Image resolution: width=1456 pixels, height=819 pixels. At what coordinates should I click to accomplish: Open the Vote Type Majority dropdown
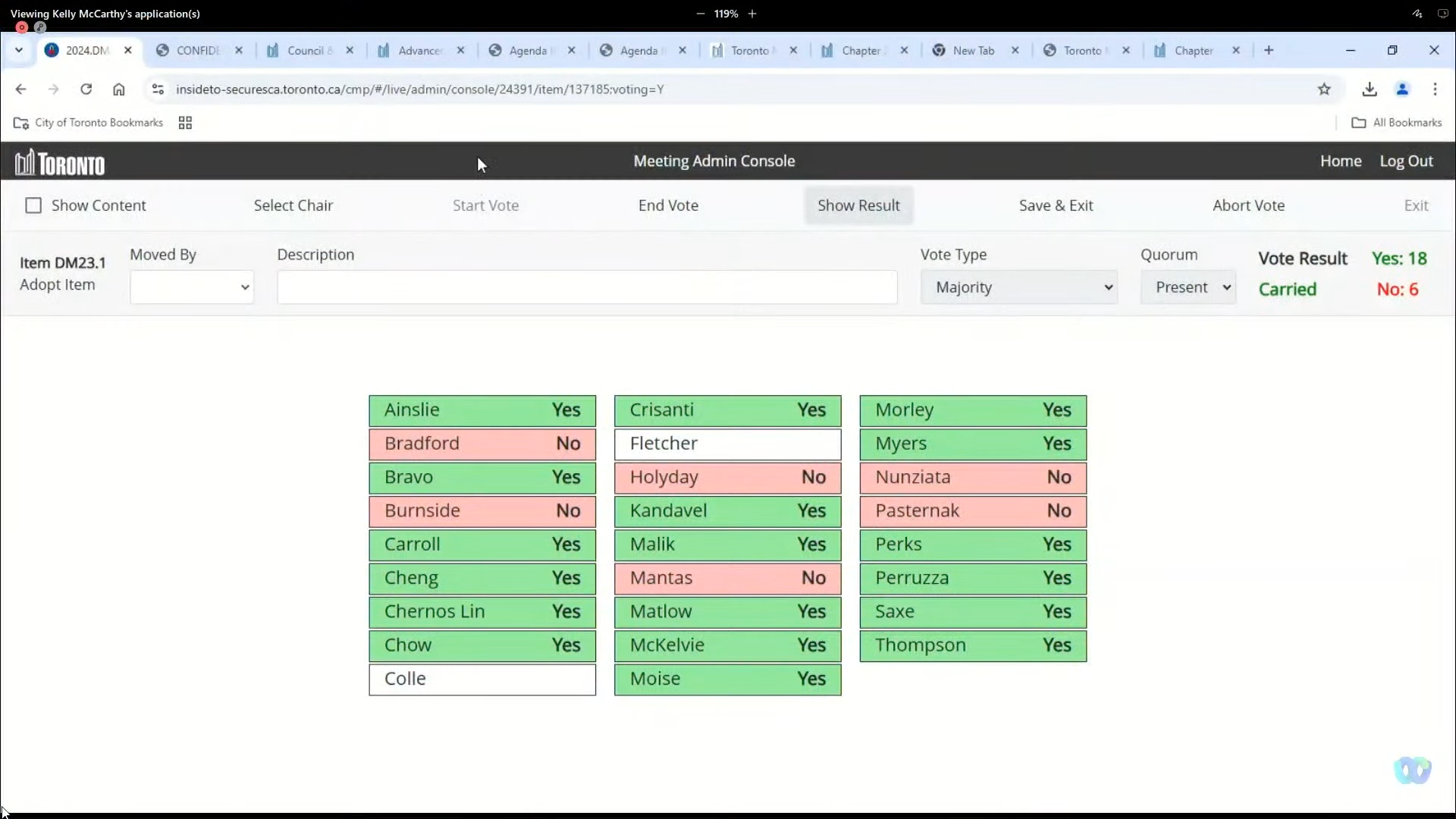click(1019, 287)
